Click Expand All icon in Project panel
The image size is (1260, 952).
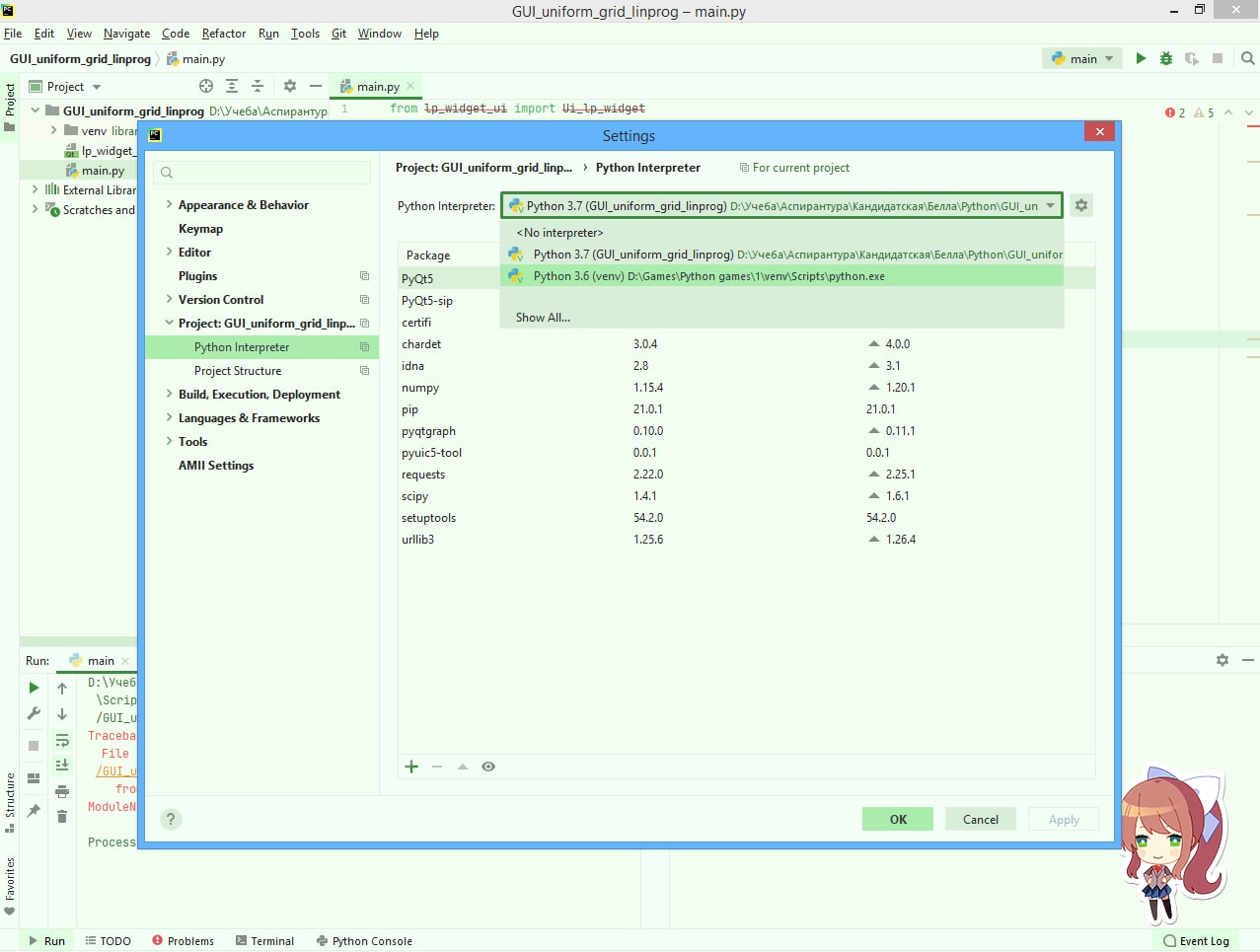click(232, 86)
